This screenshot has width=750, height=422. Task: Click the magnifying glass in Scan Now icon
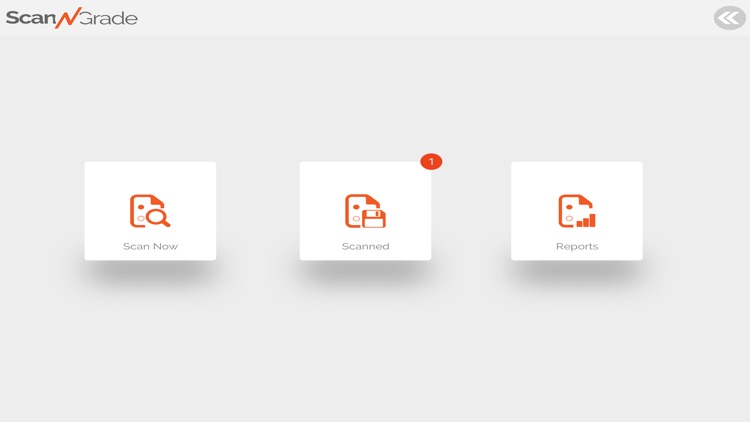pos(158,218)
